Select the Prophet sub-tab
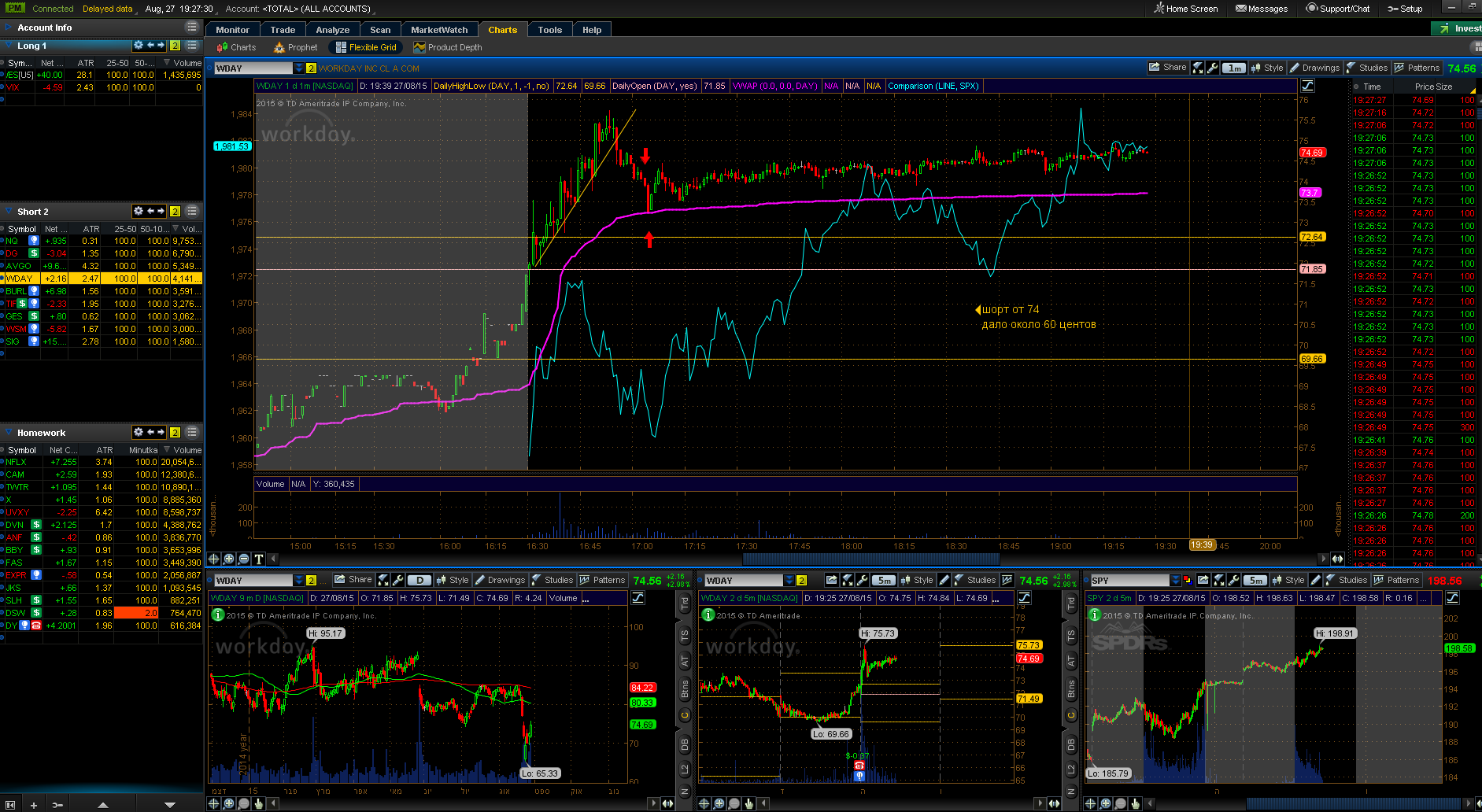Screen dimensions: 1482x812 295,47
